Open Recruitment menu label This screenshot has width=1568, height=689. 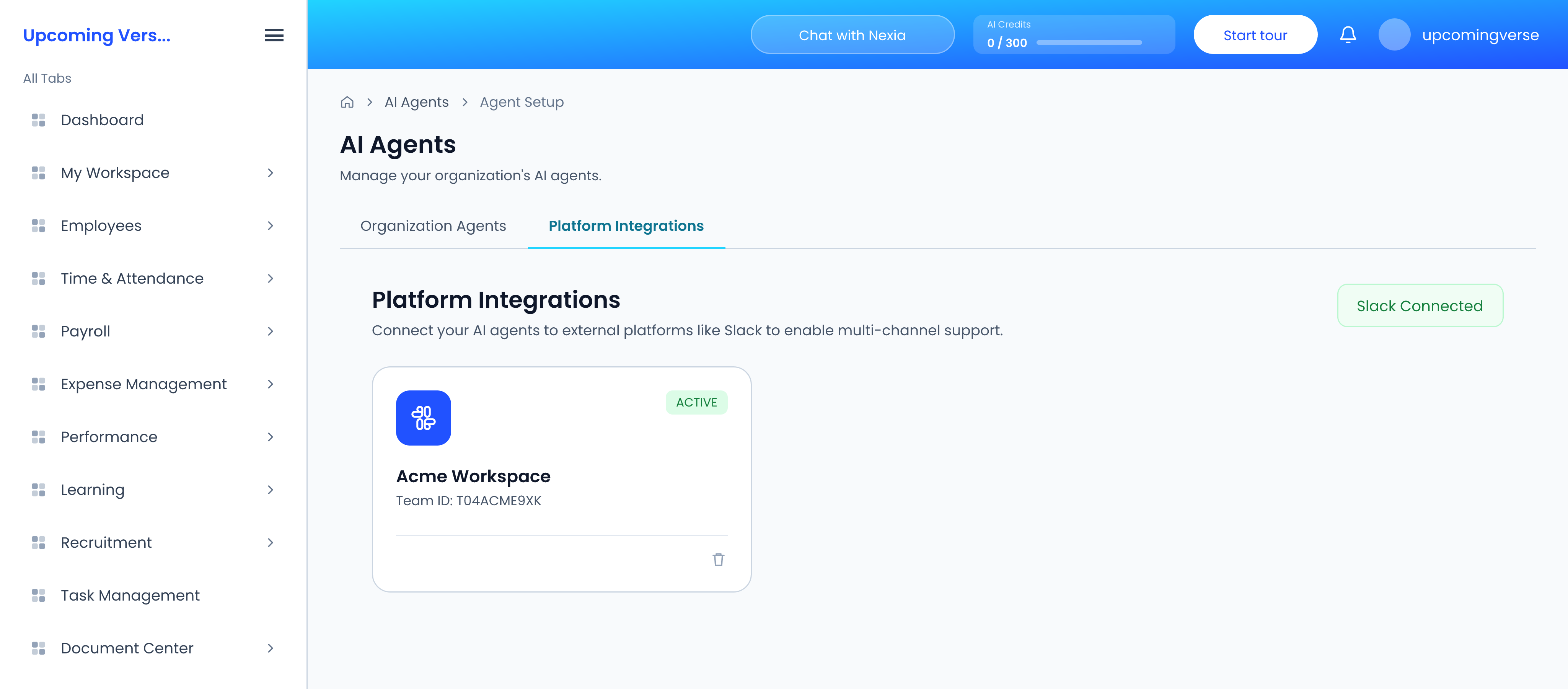[106, 543]
